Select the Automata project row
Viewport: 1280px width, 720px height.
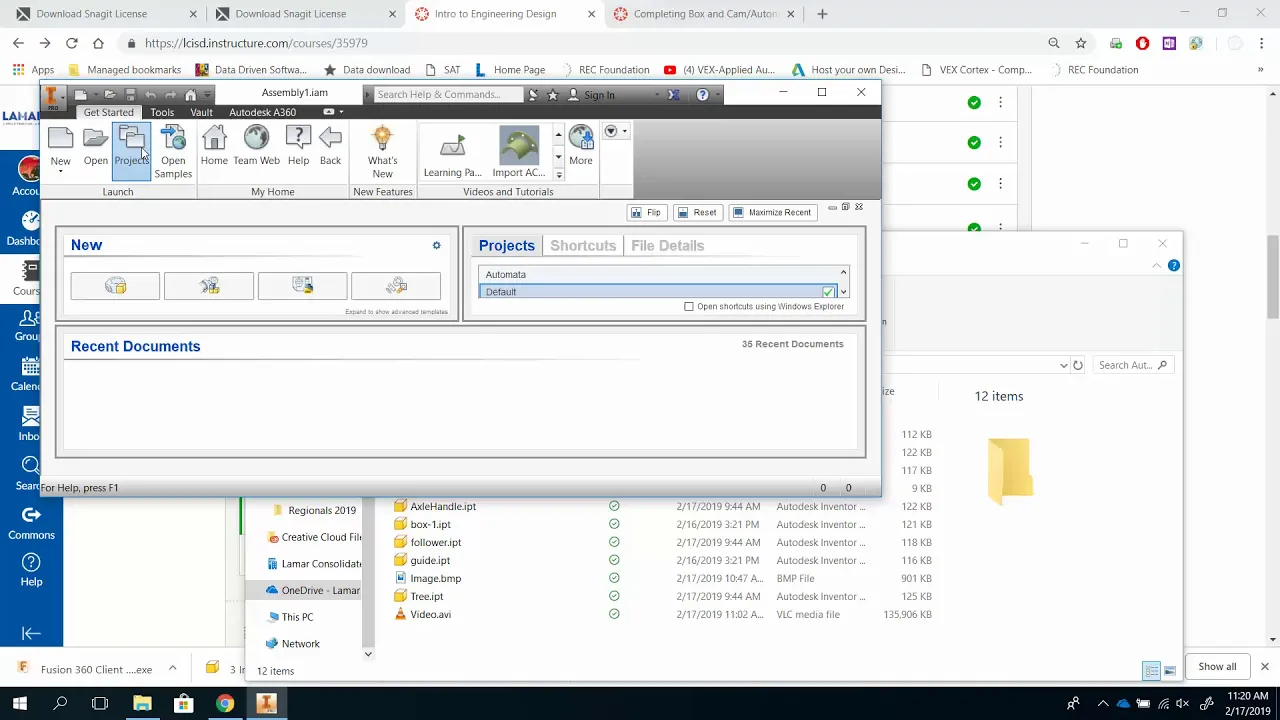tap(659, 274)
